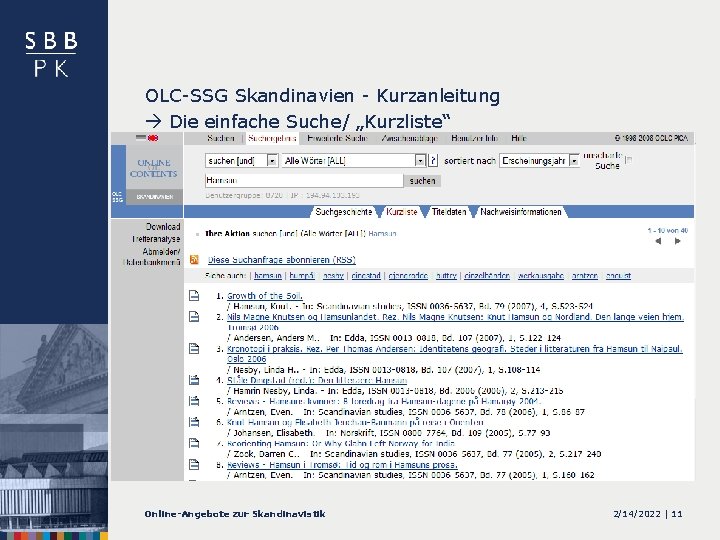Click the Datenbankmenü sidebar link
The height and width of the screenshot is (540, 720).
(152, 263)
